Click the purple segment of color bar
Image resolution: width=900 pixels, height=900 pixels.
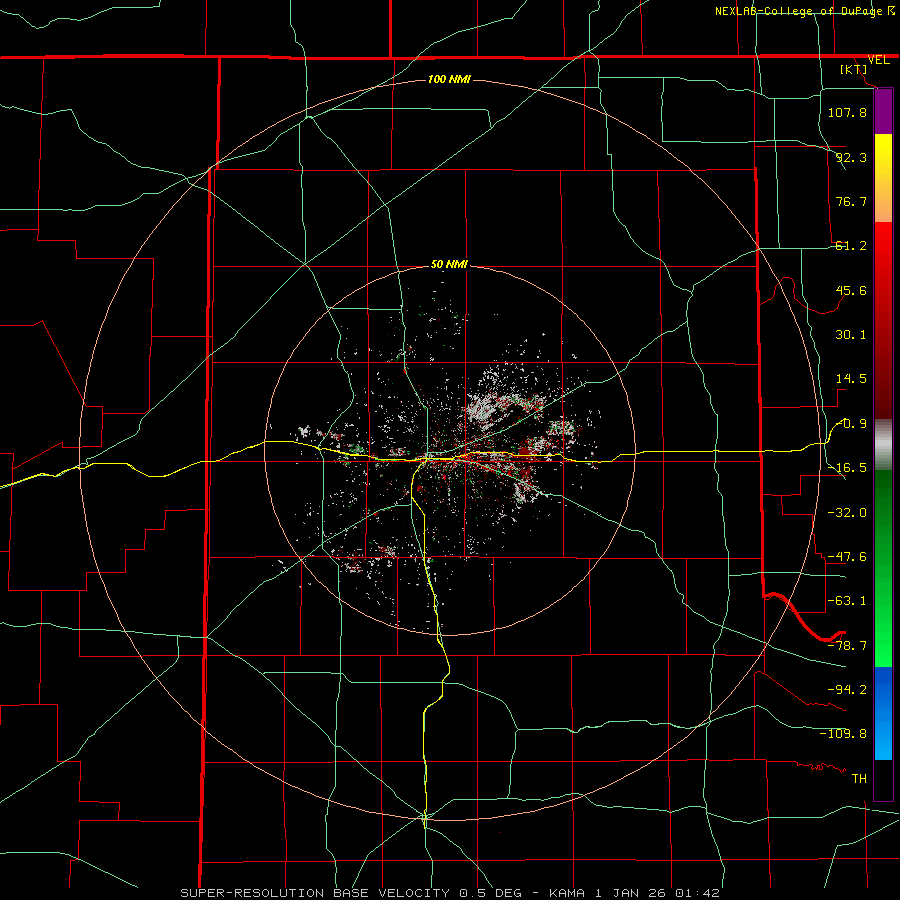click(883, 111)
